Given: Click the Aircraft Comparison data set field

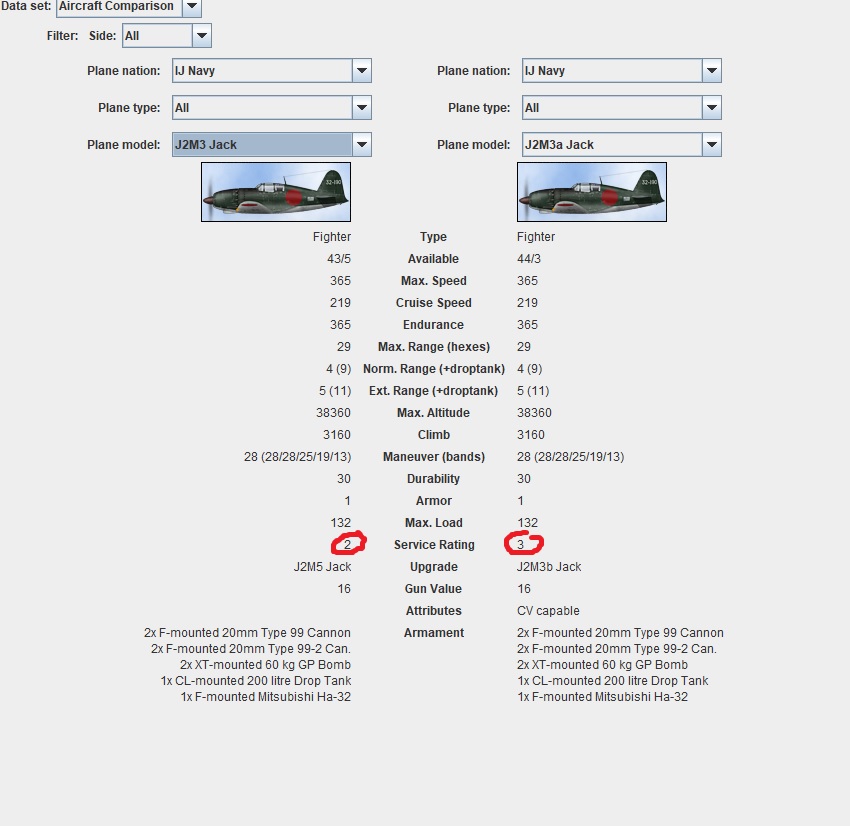Looking at the screenshot, I should [119, 7].
